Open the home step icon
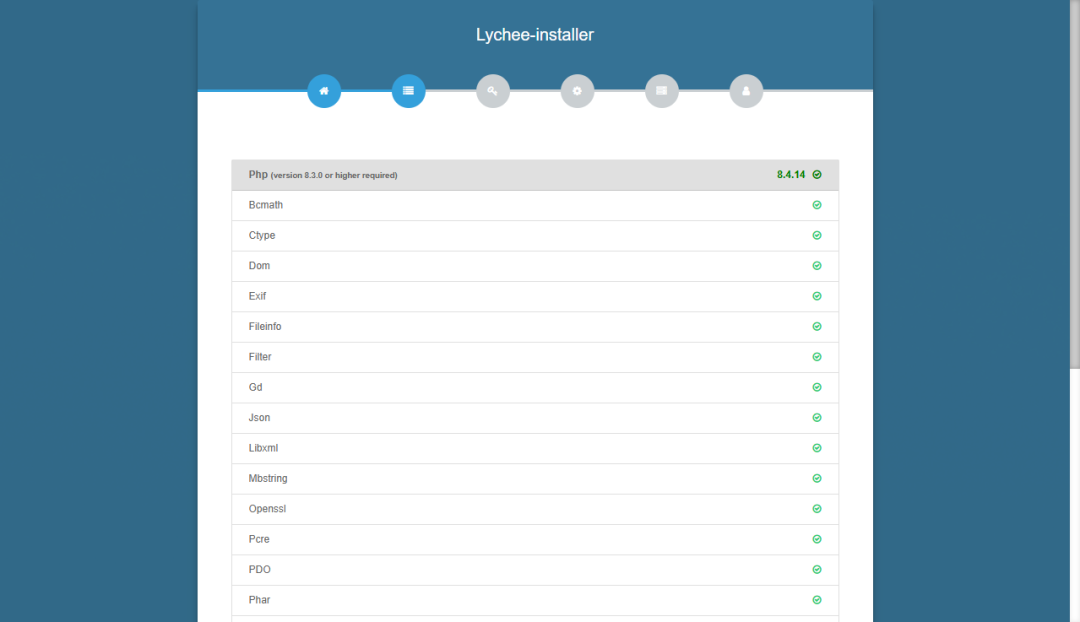Viewport: 1080px width, 622px height. point(324,91)
